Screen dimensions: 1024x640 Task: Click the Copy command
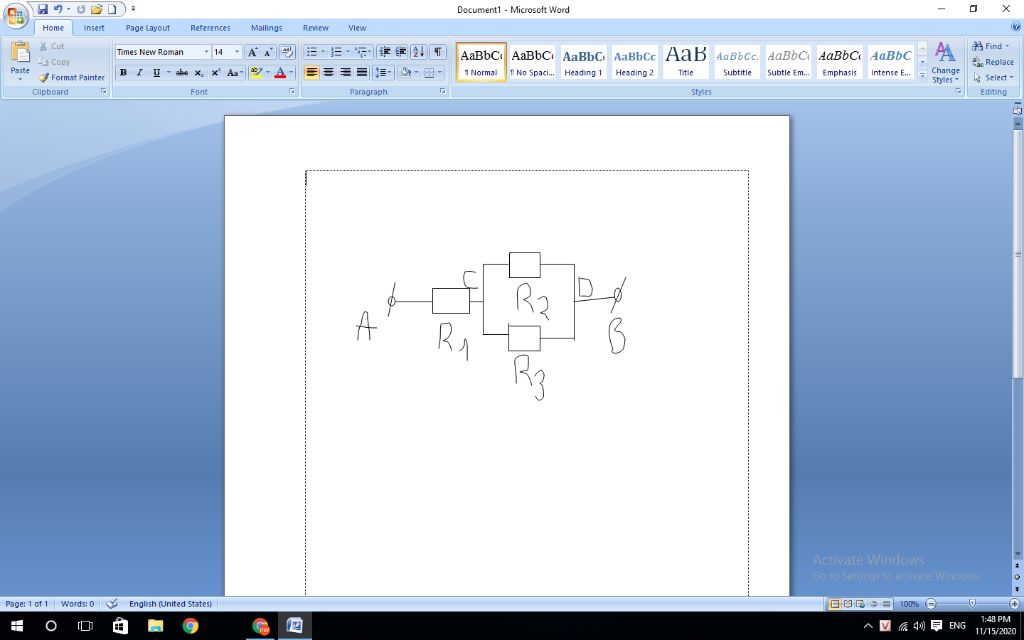[54, 62]
